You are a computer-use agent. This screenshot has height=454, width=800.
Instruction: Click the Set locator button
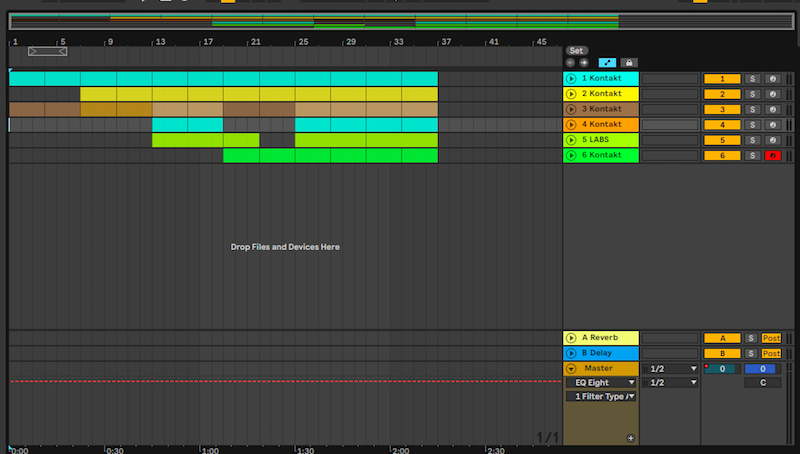pos(576,51)
